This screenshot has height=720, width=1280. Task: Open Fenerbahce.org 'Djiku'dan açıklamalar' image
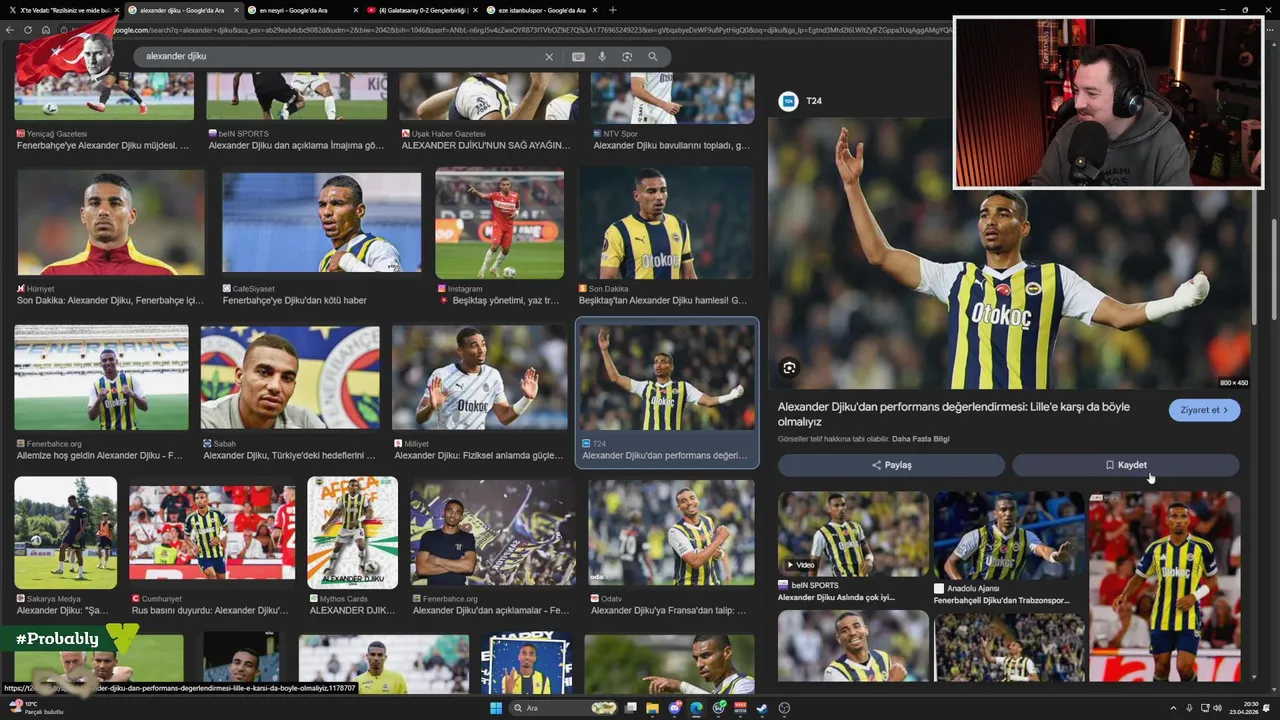coord(493,533)
